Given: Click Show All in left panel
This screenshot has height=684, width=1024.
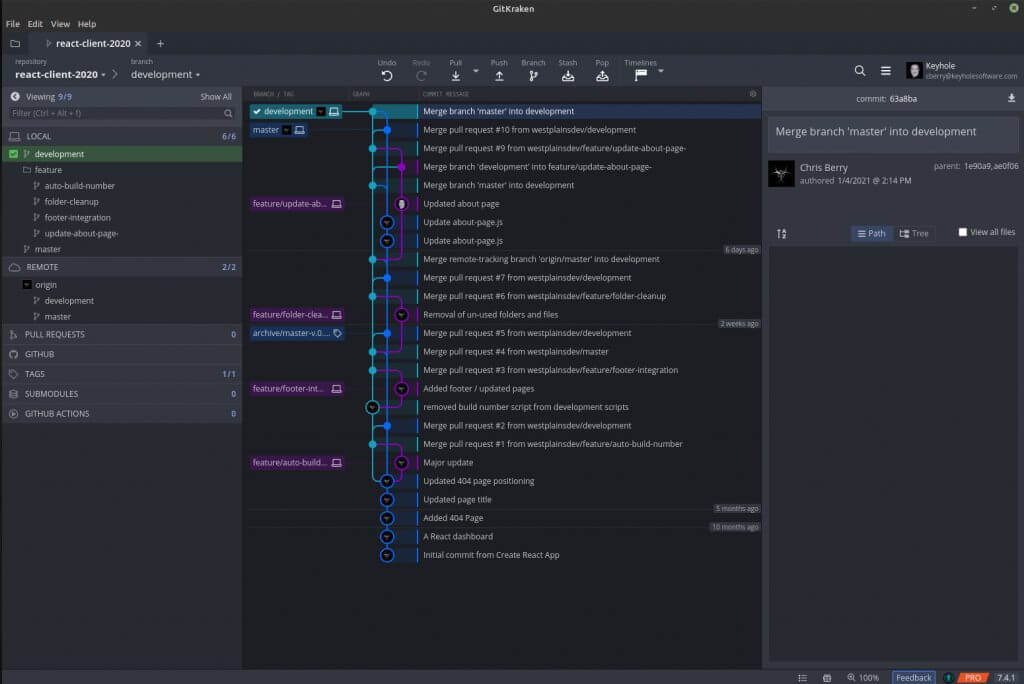Looking at the screenshot, I should point(216,97).
